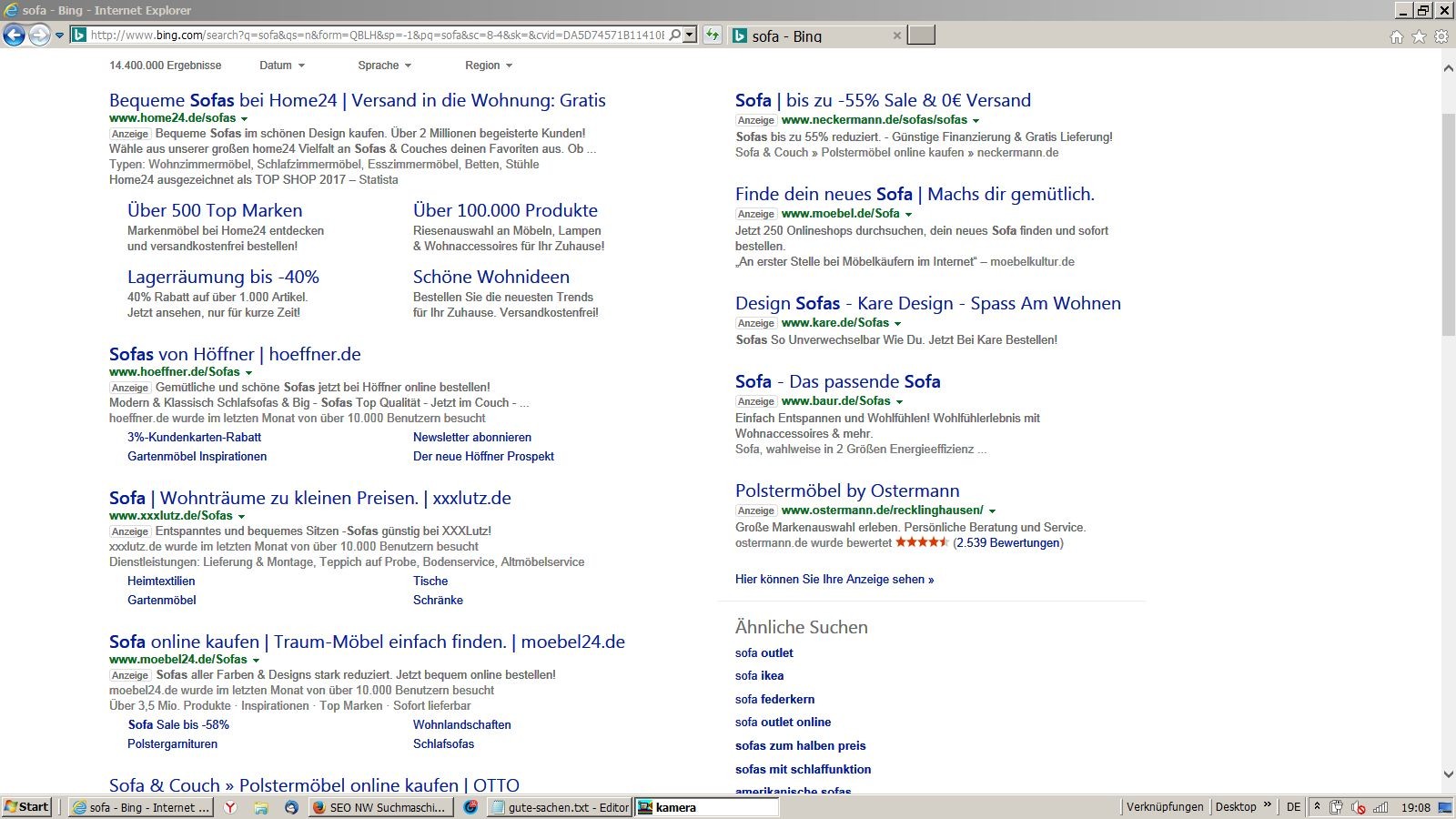
Task: Open the address bar autocomplete dropdown arrow
Action: [x=690, y=35]
